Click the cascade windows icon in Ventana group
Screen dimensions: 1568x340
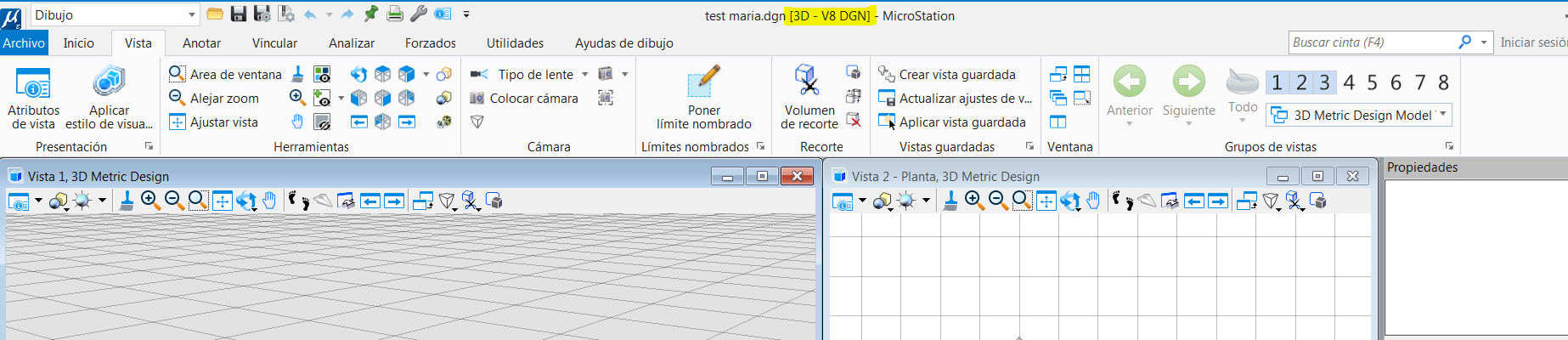[x=1058, y=98]
